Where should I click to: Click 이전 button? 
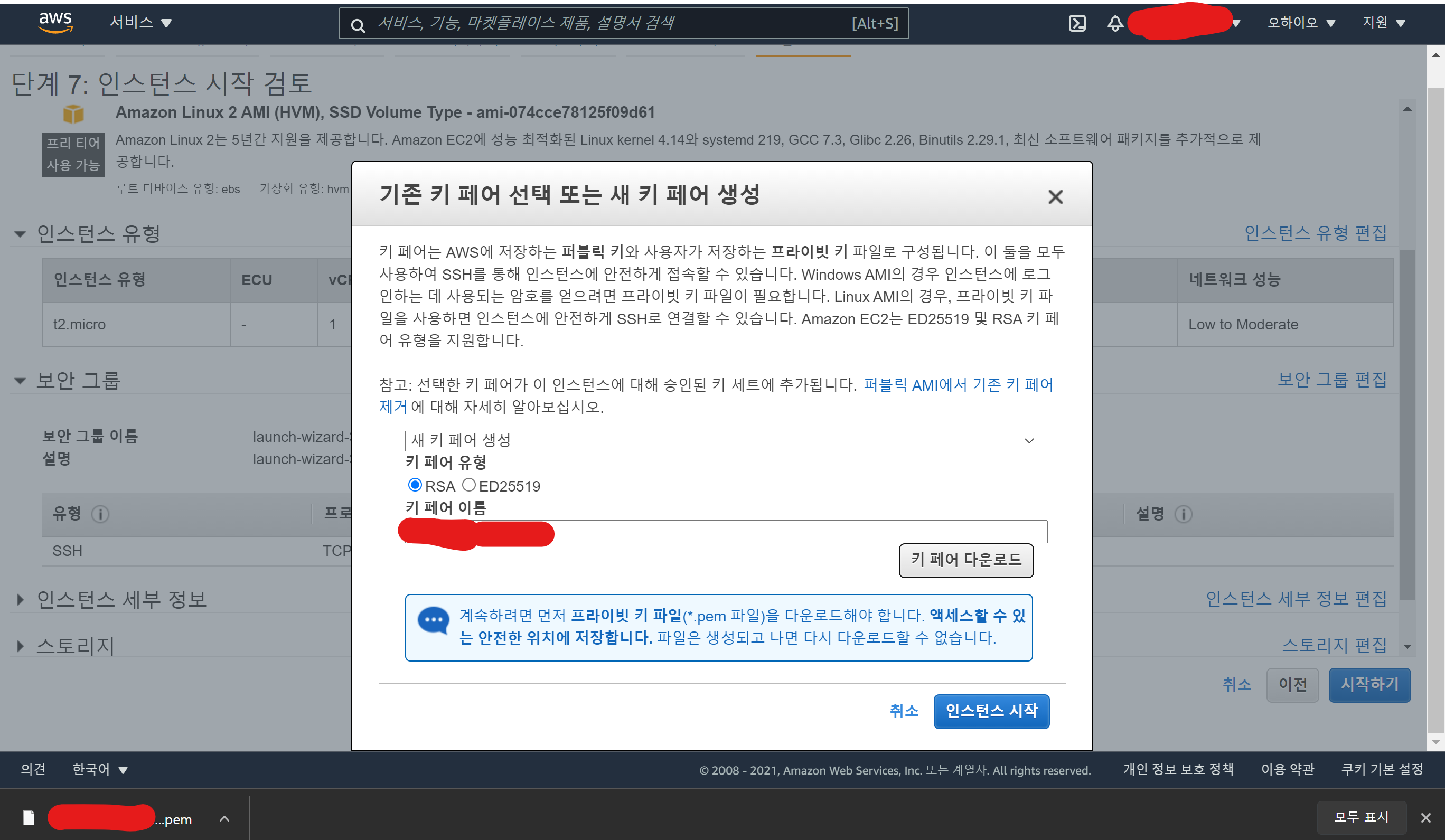click(x=1292, y=685)
